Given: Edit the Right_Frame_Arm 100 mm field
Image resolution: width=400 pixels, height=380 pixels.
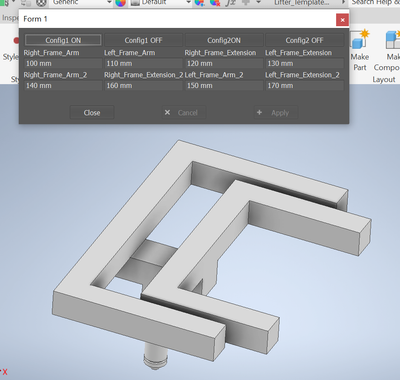Looking at the screenshot, I should [63, 63].
